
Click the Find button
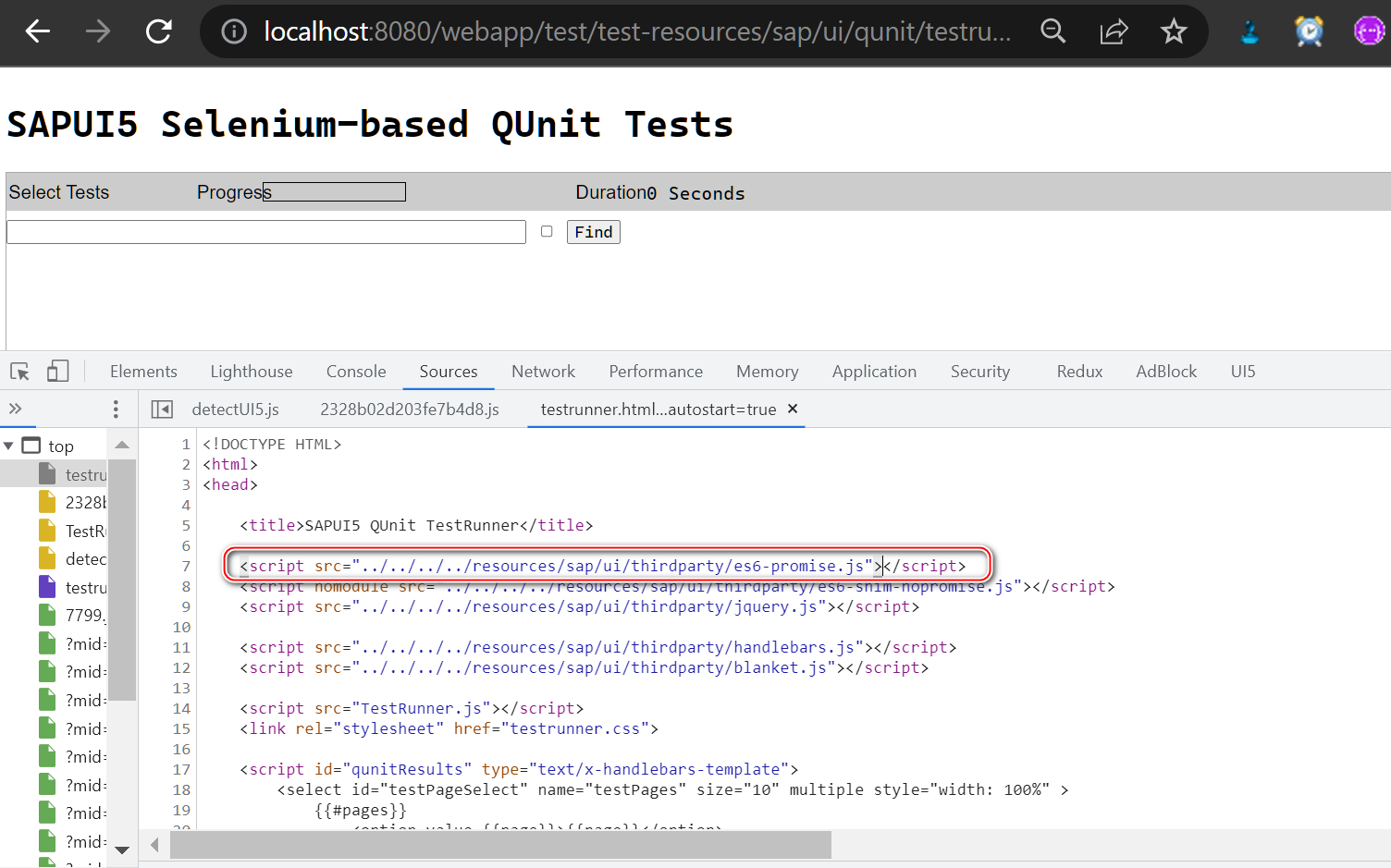[593, 232]
